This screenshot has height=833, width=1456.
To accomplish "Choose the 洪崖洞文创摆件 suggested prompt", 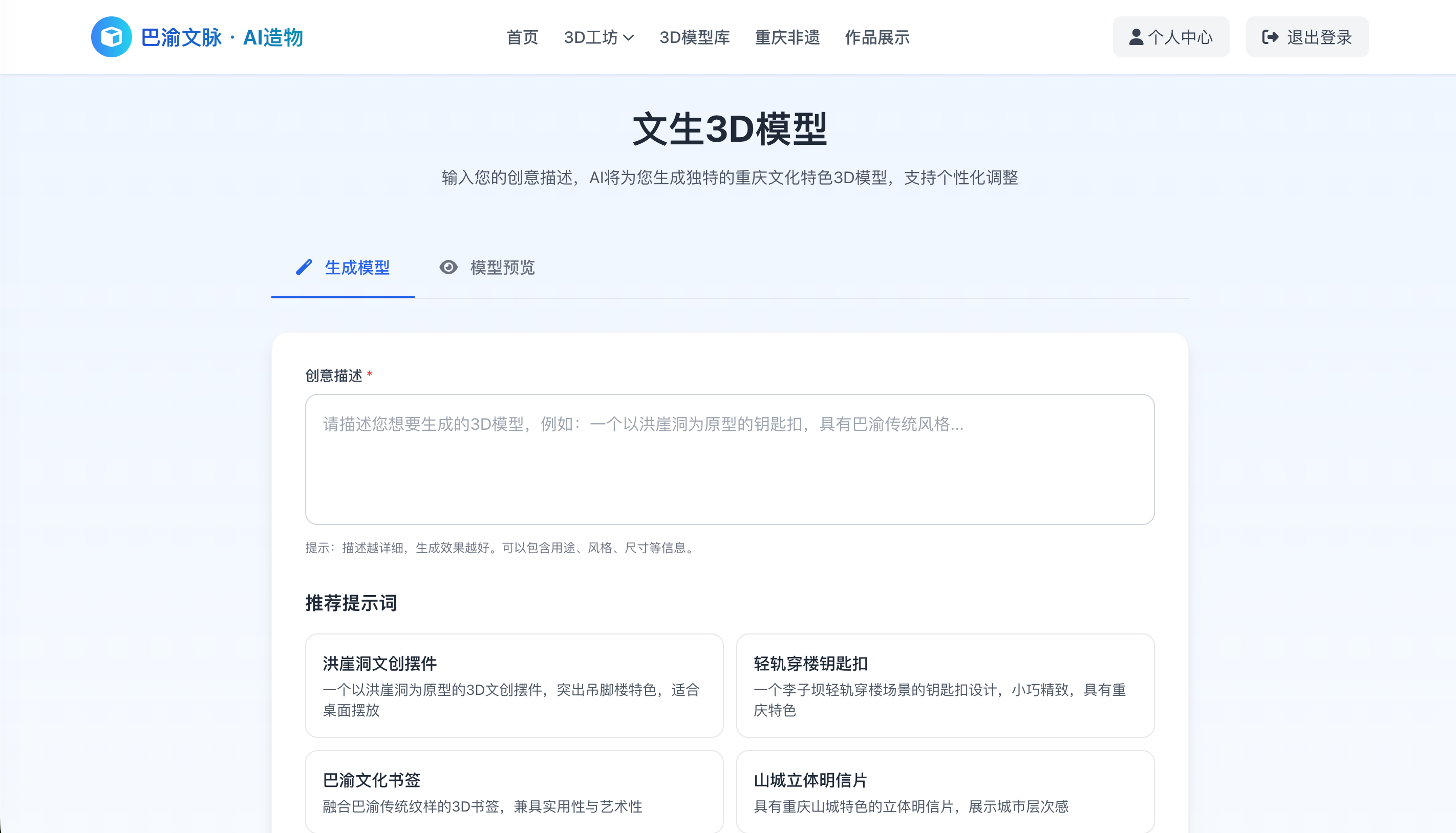I will point(514,686).
